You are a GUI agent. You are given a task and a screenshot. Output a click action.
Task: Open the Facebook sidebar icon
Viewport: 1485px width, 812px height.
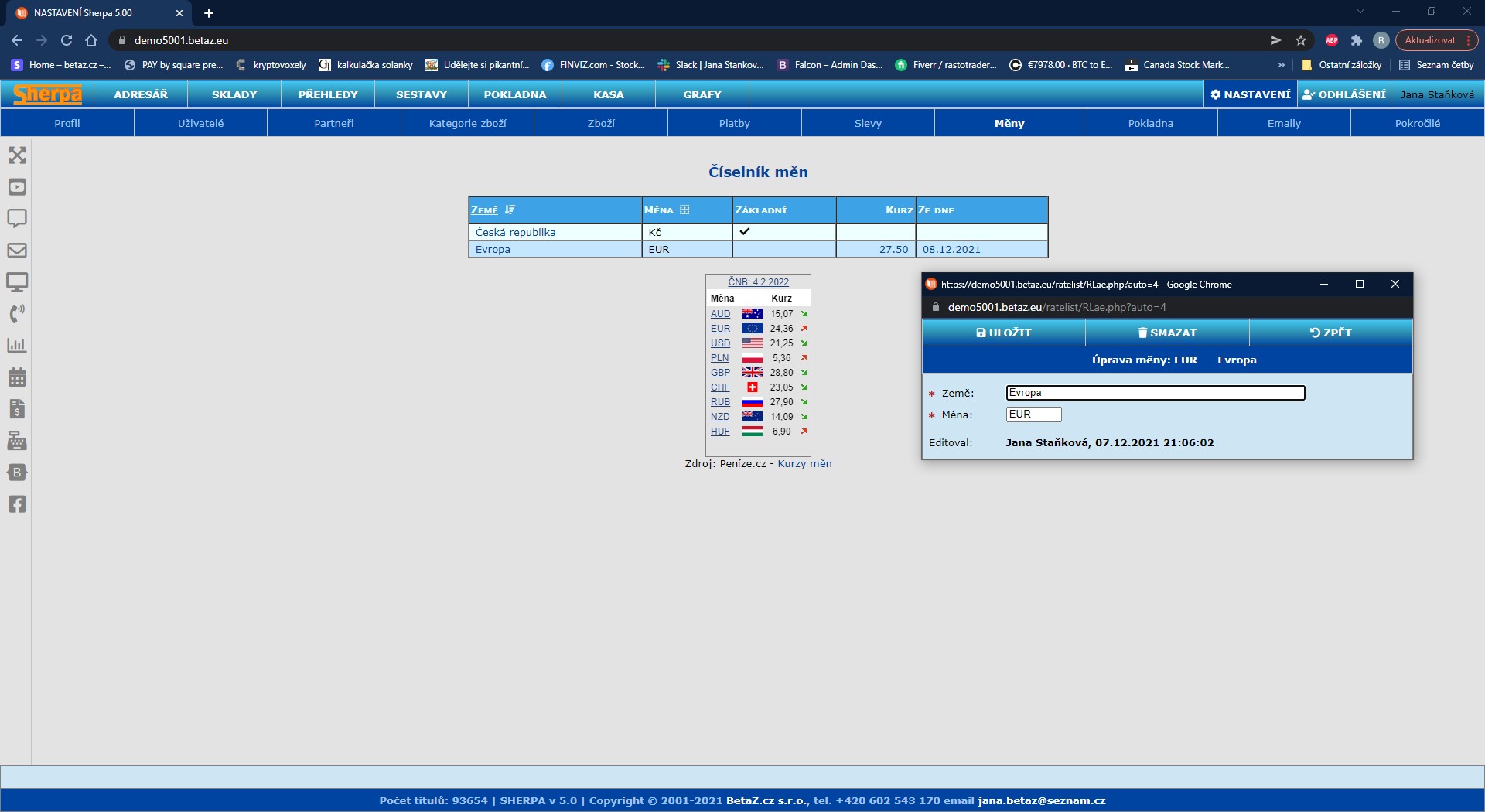17,504
